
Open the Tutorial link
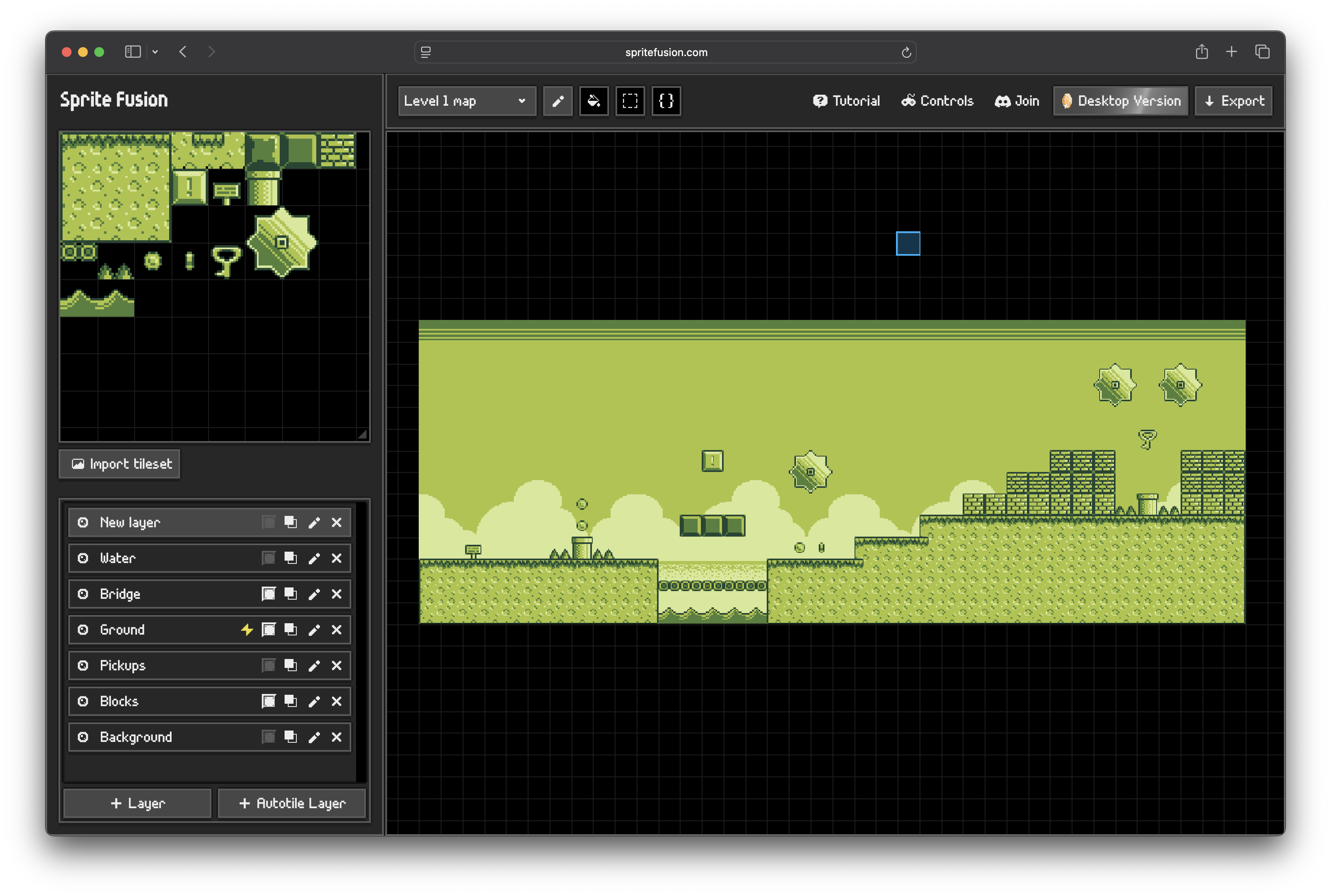point(846,101)
